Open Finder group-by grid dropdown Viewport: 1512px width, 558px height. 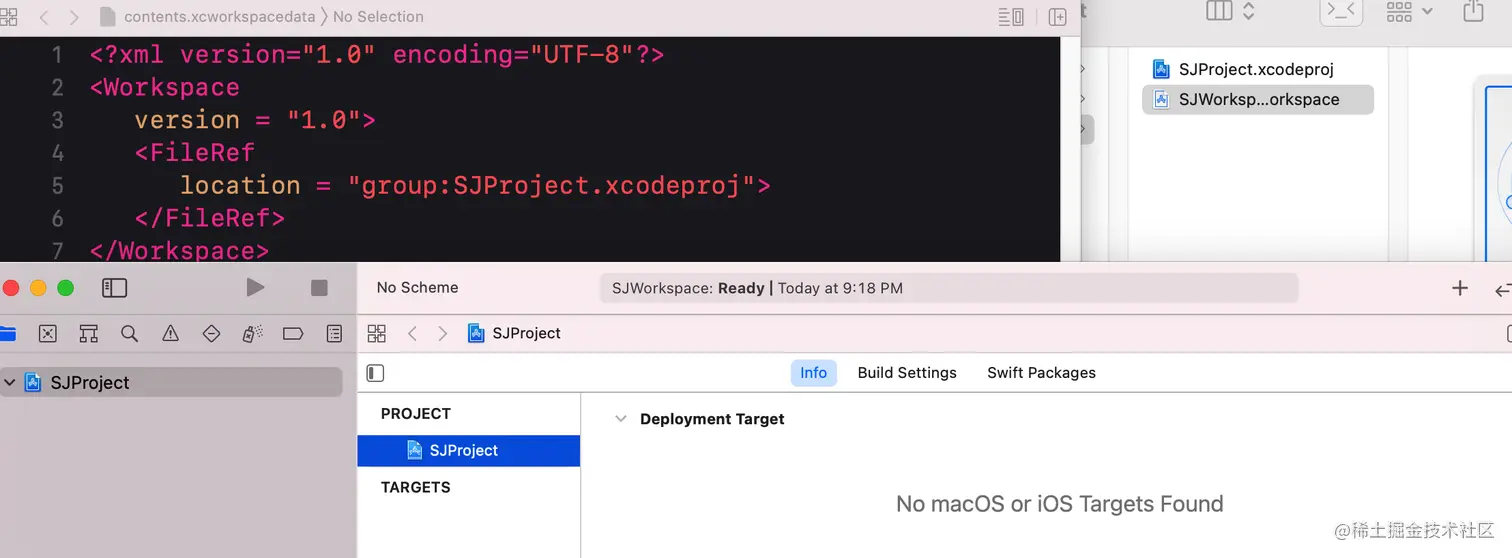[1410, 11]
